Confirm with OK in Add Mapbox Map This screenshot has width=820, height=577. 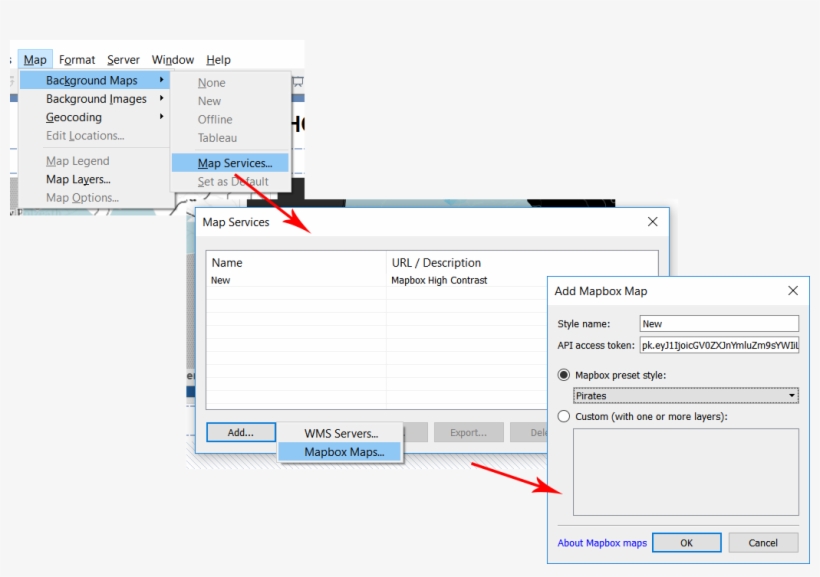686,542
